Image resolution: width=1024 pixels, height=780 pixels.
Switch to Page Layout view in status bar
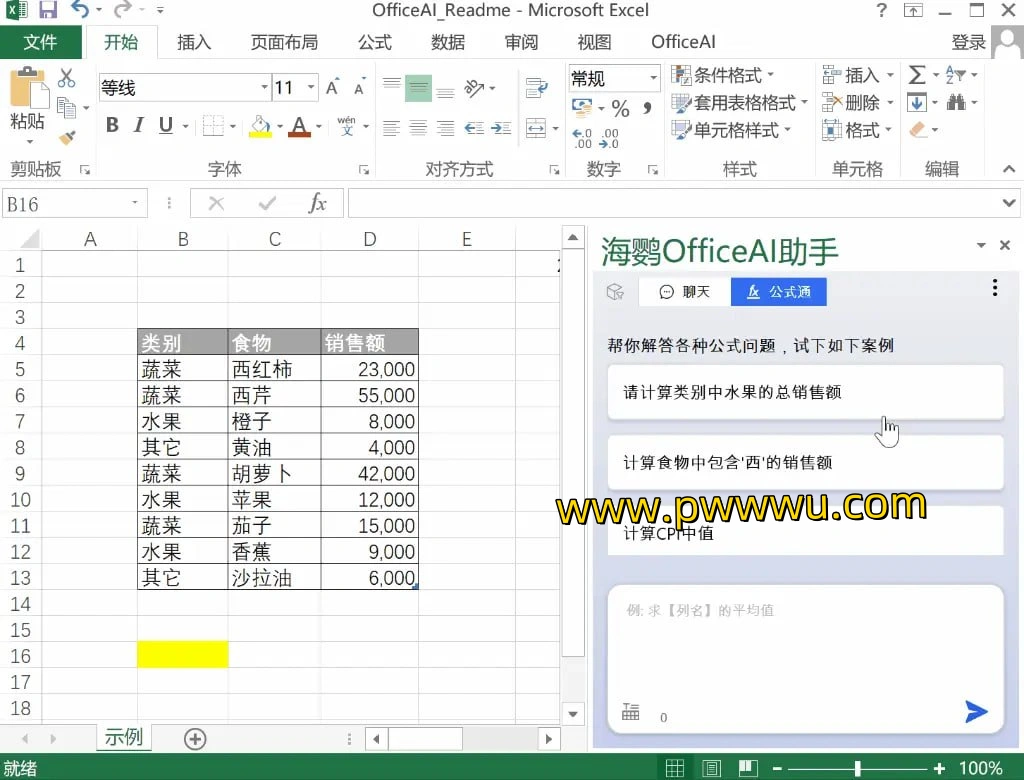coord(711,768)
